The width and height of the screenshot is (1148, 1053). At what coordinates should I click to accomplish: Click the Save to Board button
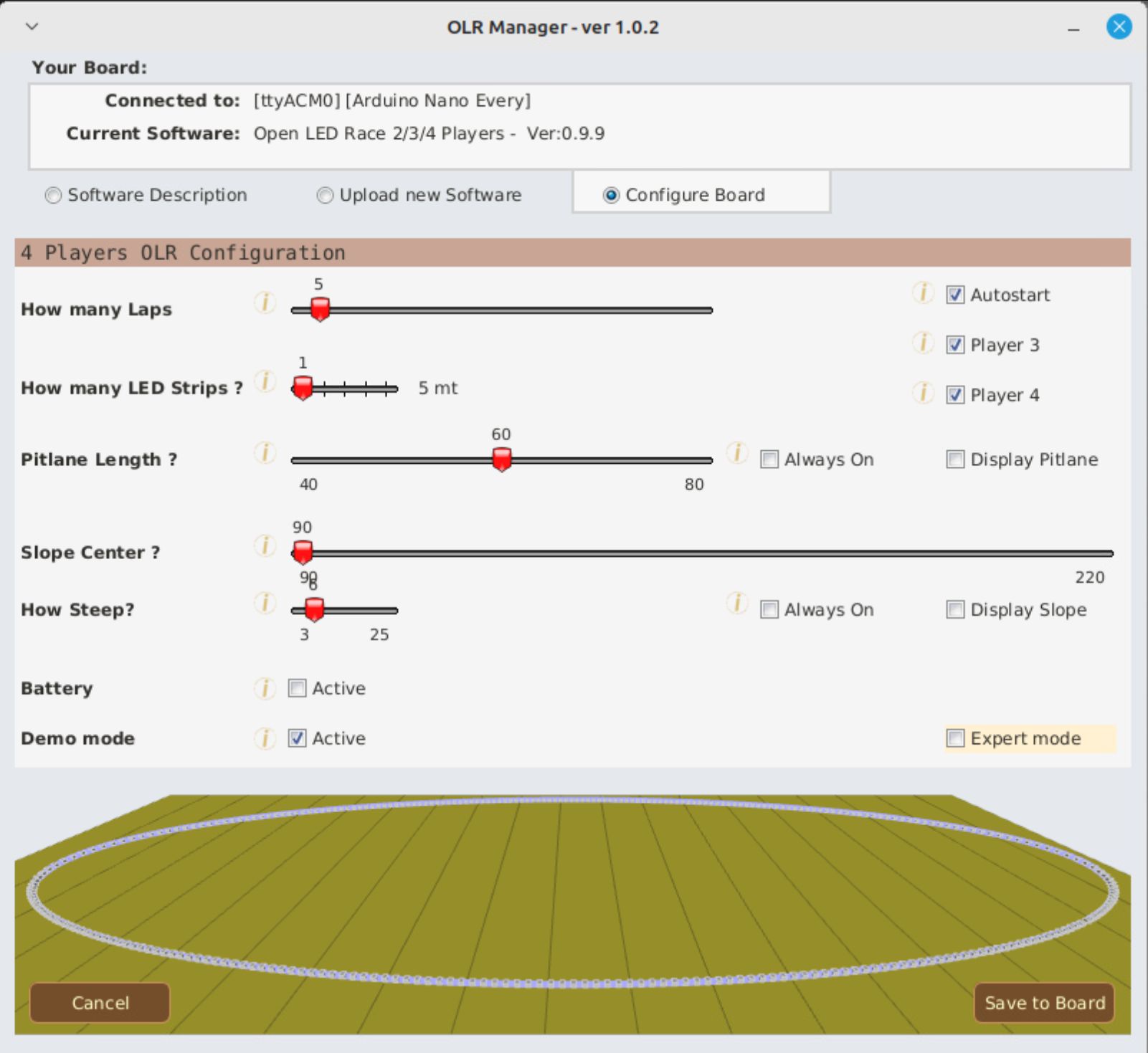pyautogui.click(x=1045, y=1003)
